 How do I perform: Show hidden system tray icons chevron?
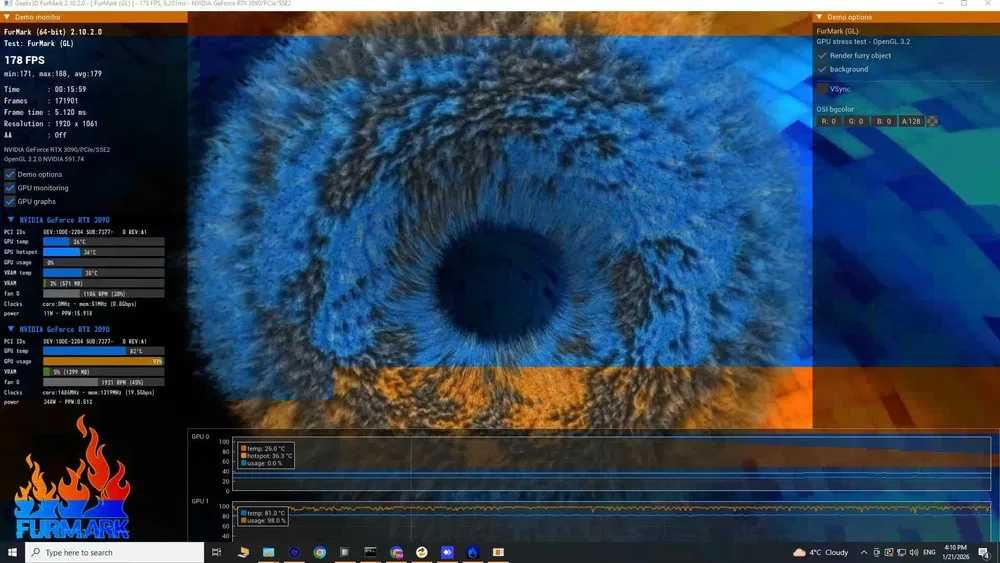(864, 552)
